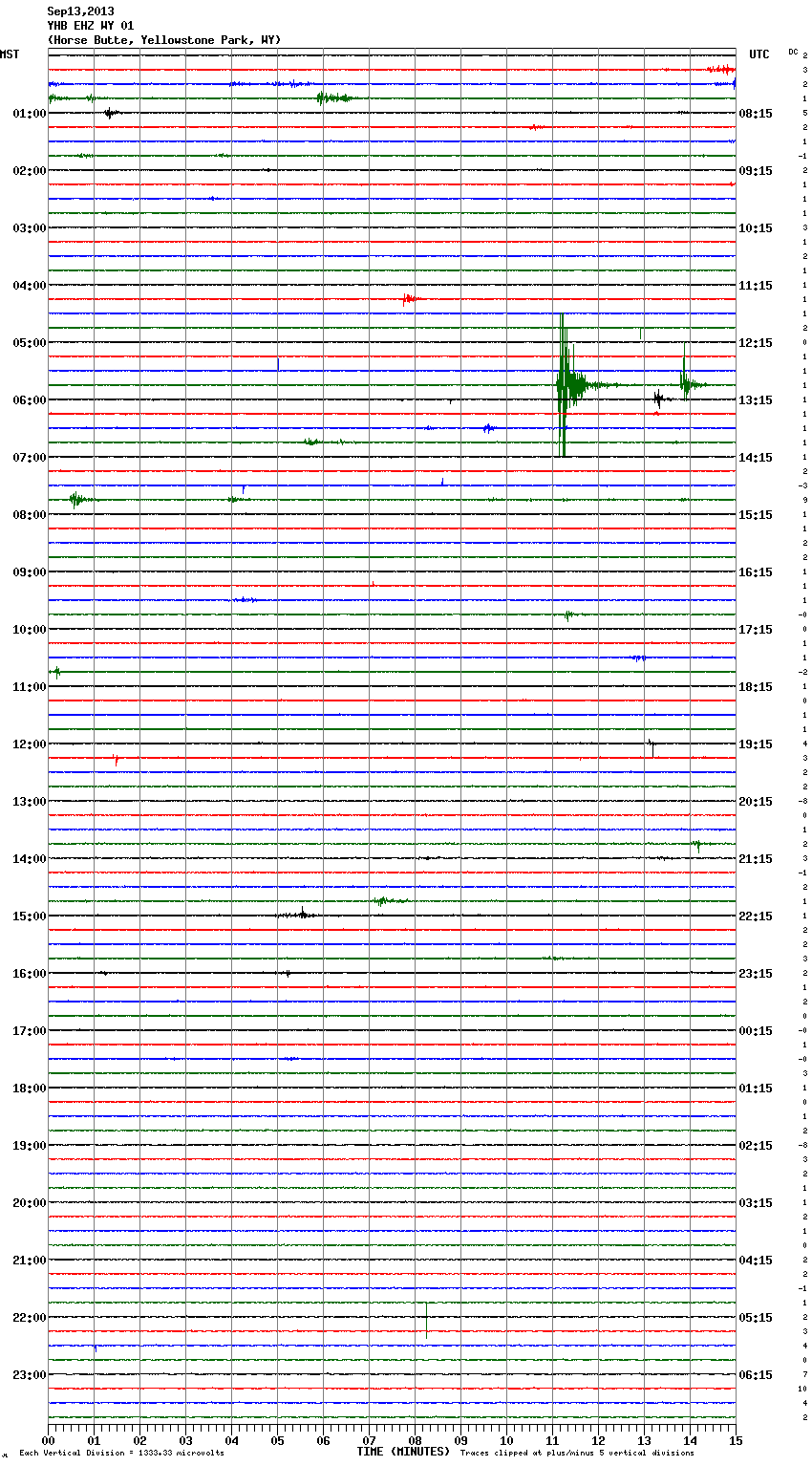The image size is (812, 1466).
Task: Click the black event on the 15:00 trace
Action: [x=299, y=915]
